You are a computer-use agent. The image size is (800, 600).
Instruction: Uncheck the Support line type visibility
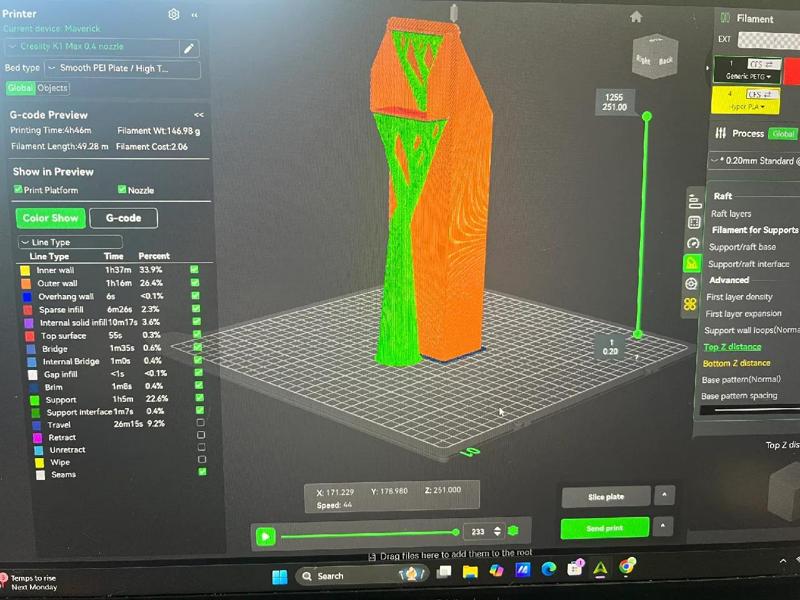(x=199, y=397)
